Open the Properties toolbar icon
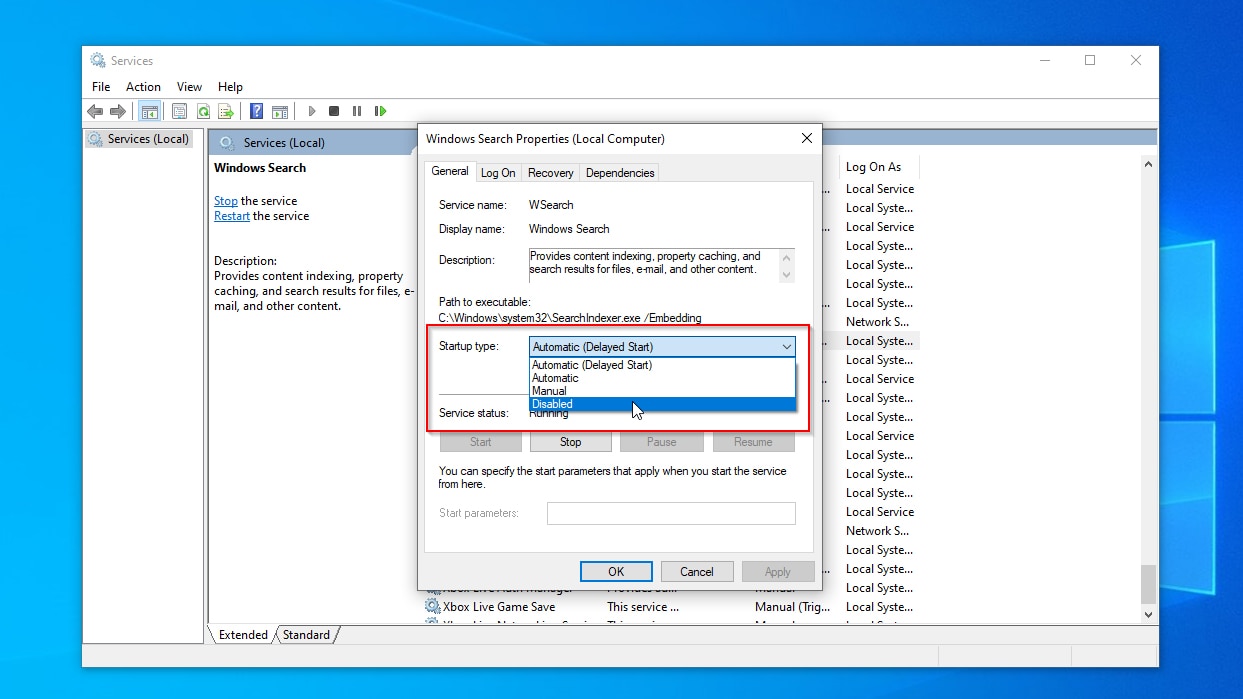The width and height of the screenshot is (1243, 699). click(x=179, y=111)
